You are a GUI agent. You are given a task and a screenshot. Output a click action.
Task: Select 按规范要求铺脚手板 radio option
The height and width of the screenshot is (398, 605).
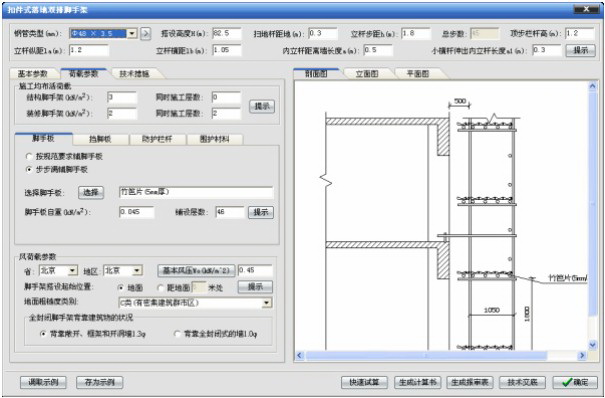(29, 157)
